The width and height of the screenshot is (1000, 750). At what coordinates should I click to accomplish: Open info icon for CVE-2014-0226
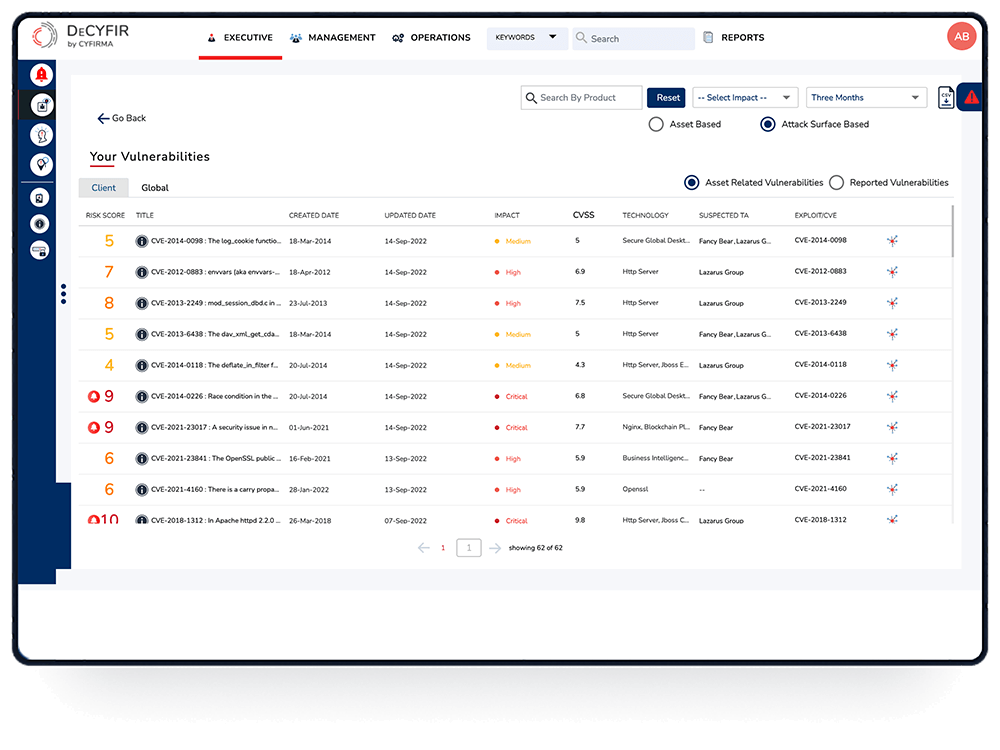(x=142, y=397)
